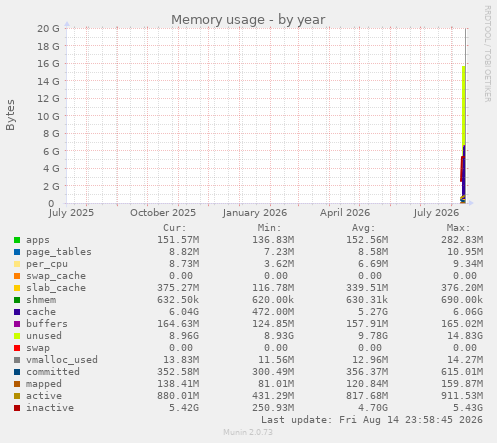The width and height of the screenshot is (497, 443).
Task: Click the inactive legend color swatch
Action: tap(17, 408)
